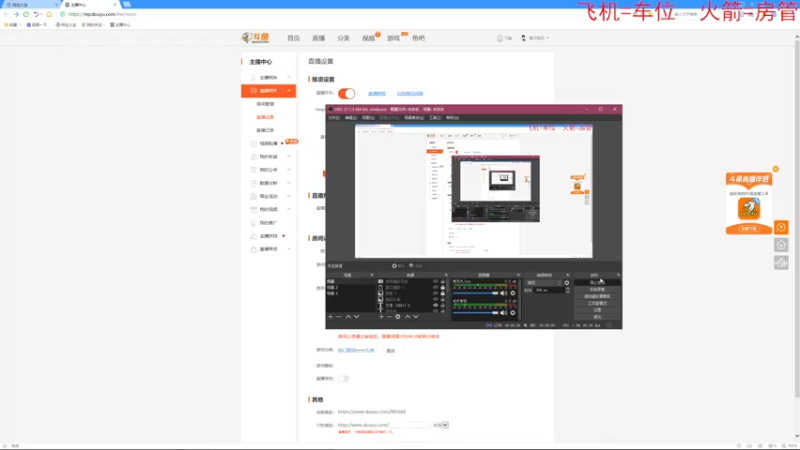800x450 pixels.
Task: Click the 滤镜 filters button above the sources panel
Action: point(416,266)
